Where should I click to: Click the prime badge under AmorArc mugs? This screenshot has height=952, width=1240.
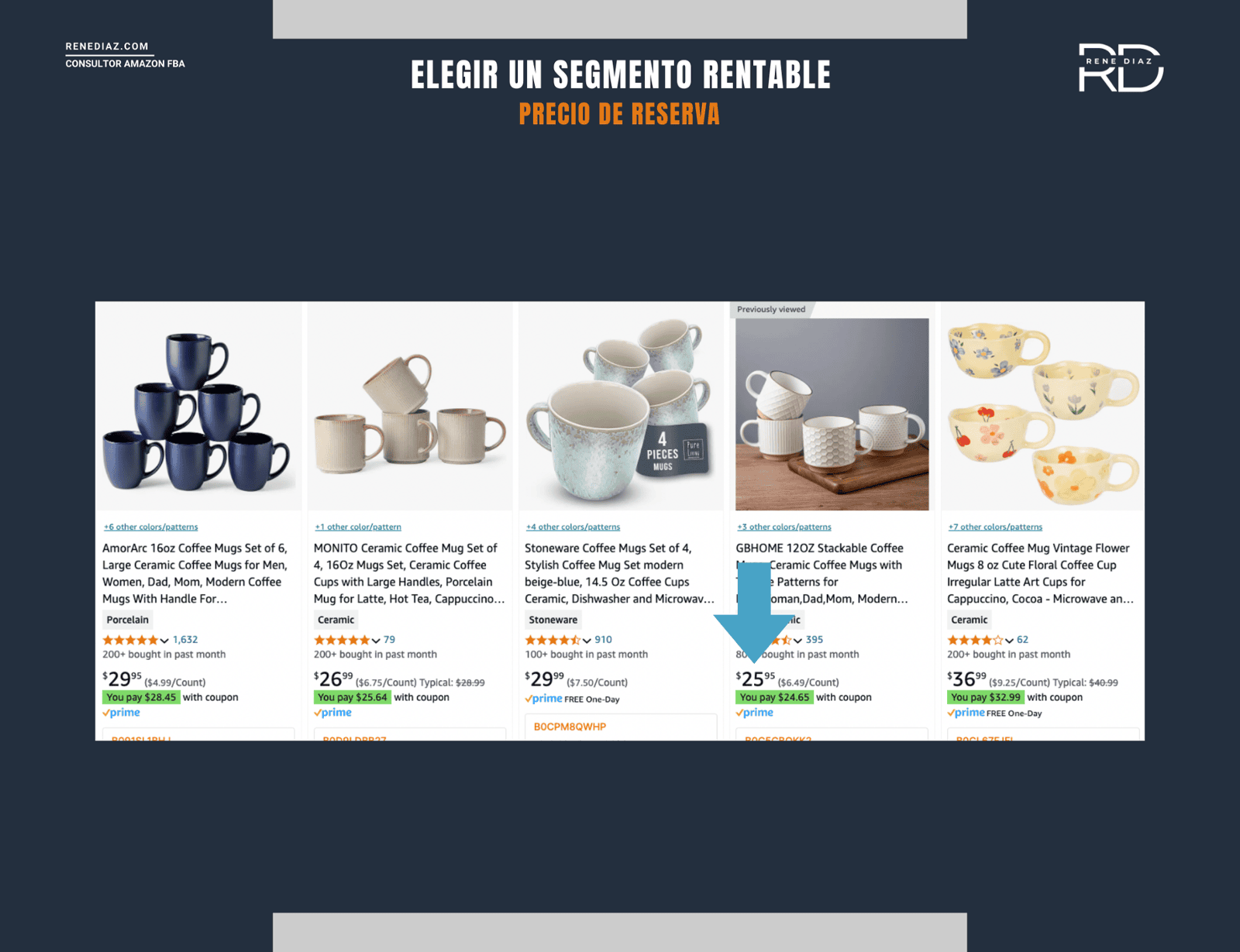pyautogui.click(x=122, y=713)
